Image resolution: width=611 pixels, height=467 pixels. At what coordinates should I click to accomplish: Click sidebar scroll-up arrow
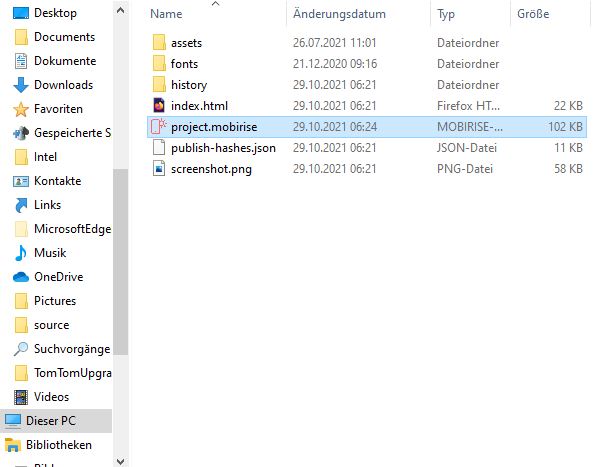point(121,11)
